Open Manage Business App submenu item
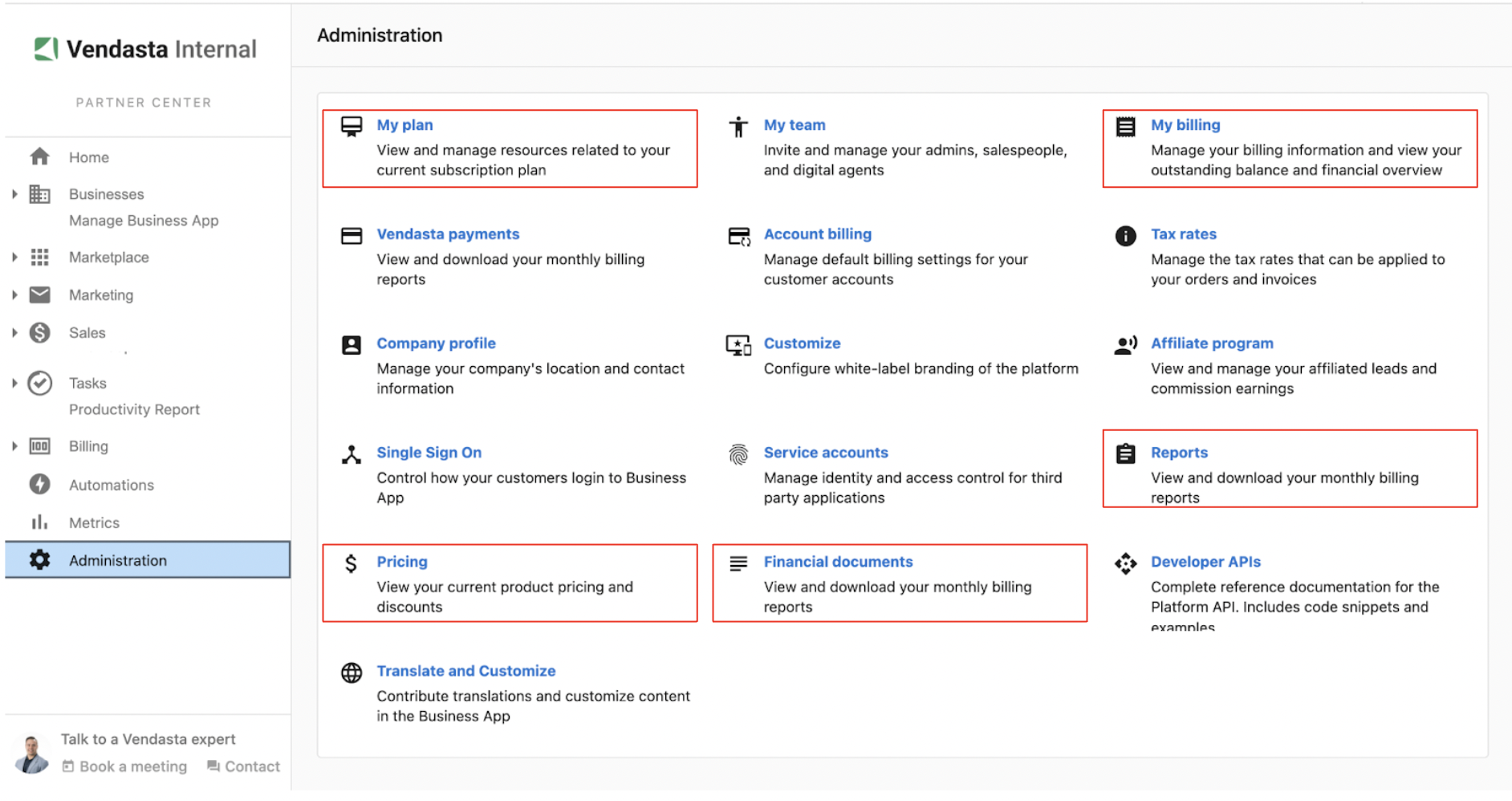Viewport: 1512px width, 801px height. click(144, 221)
